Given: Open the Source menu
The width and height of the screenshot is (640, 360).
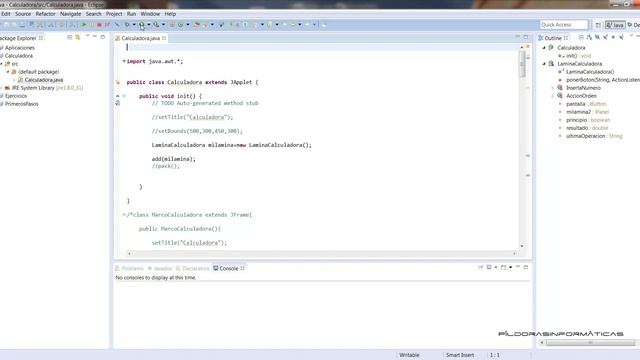Looking at the screenshot, I should coord(23,14).
